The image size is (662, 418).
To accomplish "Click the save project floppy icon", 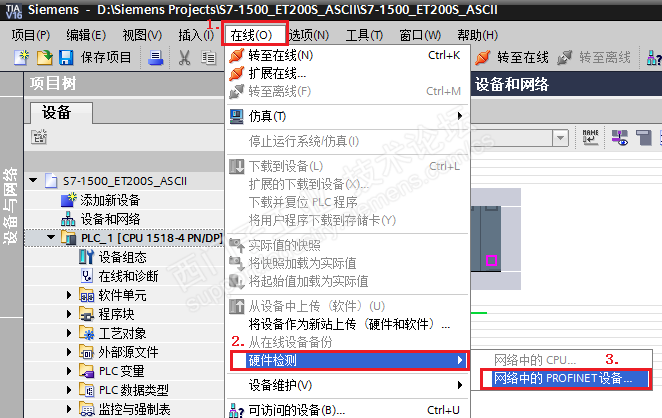I will [x=66, y=57].
